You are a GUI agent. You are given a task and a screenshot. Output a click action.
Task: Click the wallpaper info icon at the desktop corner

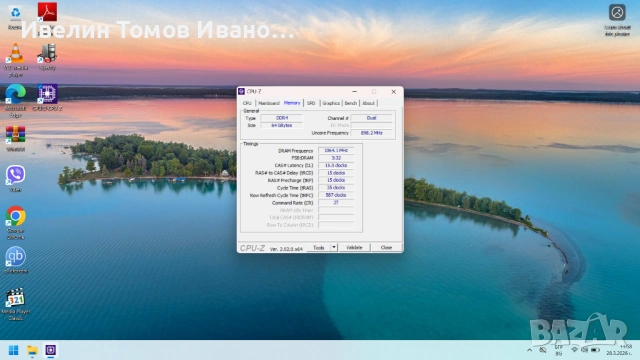tap(617, 12)
